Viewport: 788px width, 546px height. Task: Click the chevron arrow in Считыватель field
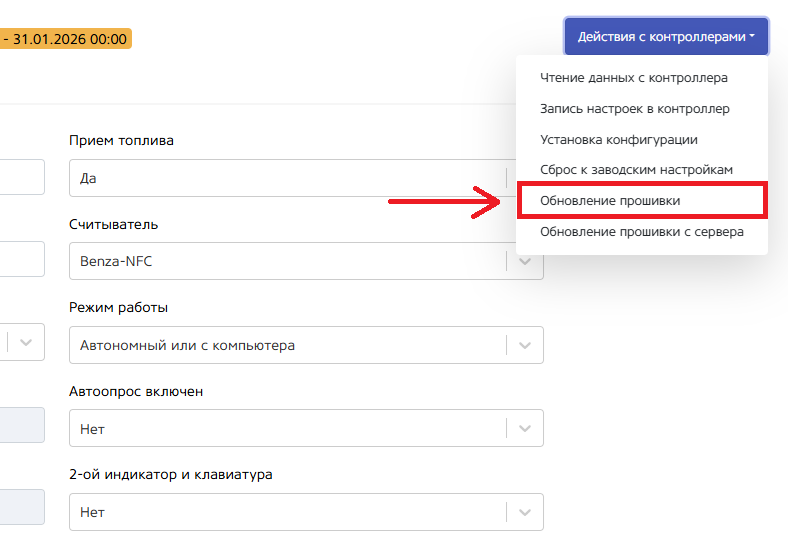[525, 262]
